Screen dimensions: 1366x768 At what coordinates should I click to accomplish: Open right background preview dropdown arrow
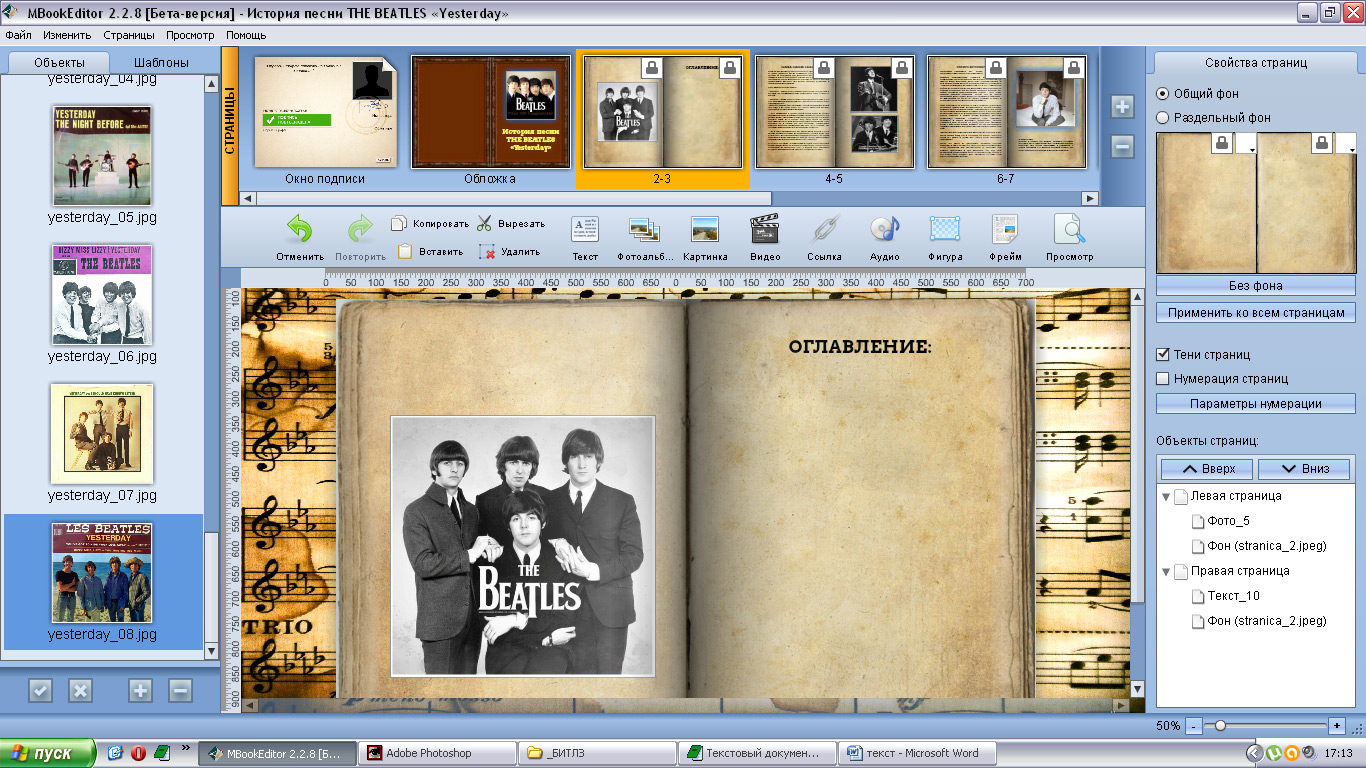[x=1346, y=145]
